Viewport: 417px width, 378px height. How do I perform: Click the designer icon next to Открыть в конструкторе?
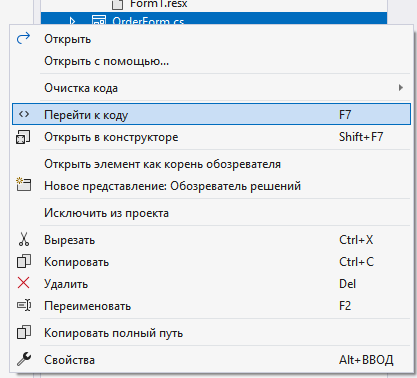(23, 137)
